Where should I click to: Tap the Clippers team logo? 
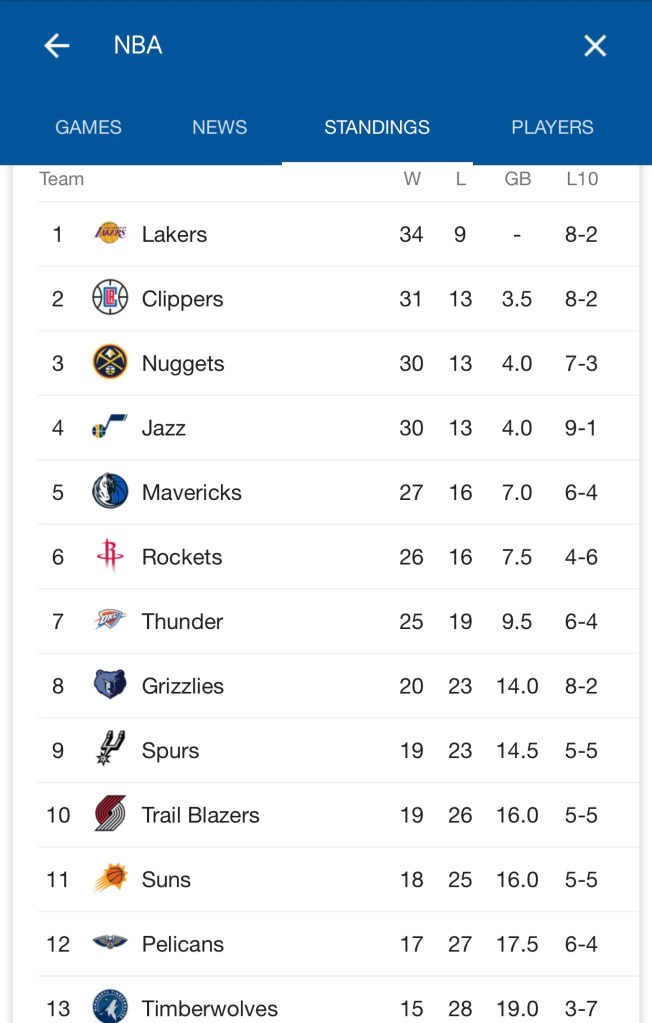110,298
